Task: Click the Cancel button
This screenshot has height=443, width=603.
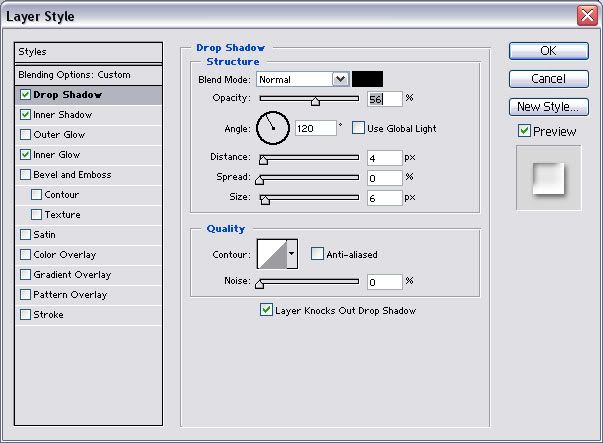Action: pyautogui.click(x=549, y=79)
